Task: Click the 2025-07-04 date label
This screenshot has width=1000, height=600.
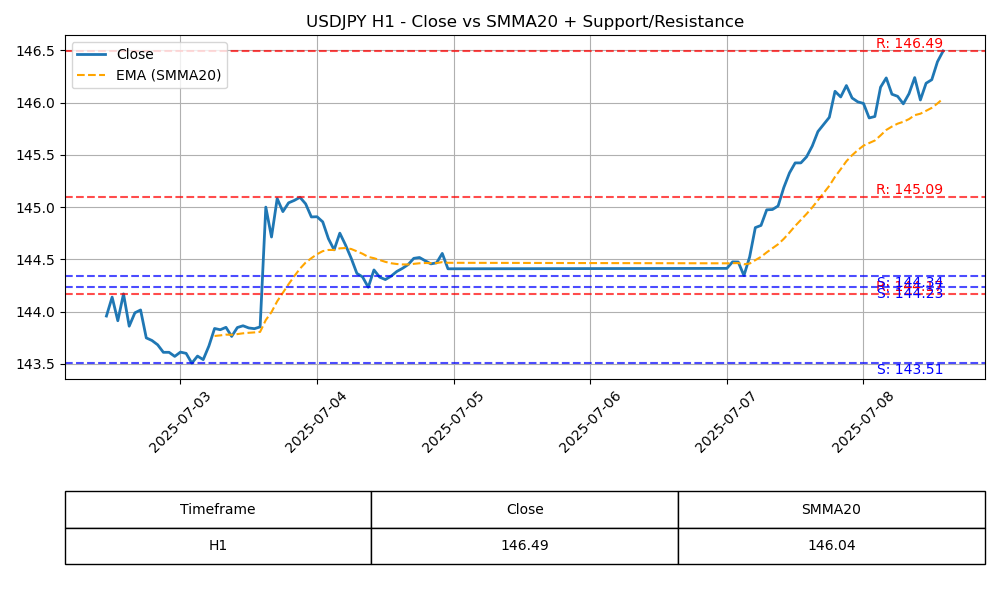Action: (x=315, y=422)
